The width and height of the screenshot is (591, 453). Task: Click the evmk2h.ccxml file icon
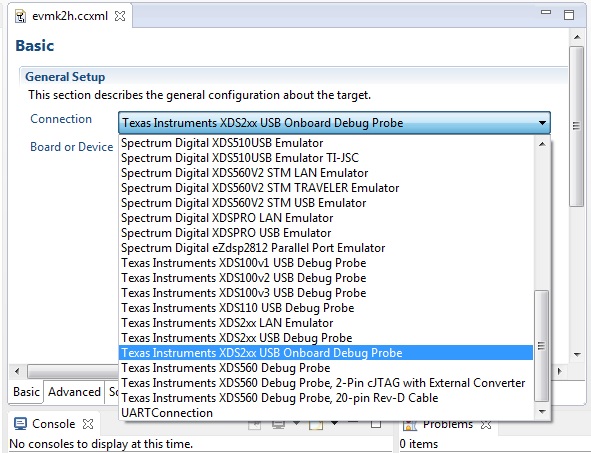click(x=20, y=16)
